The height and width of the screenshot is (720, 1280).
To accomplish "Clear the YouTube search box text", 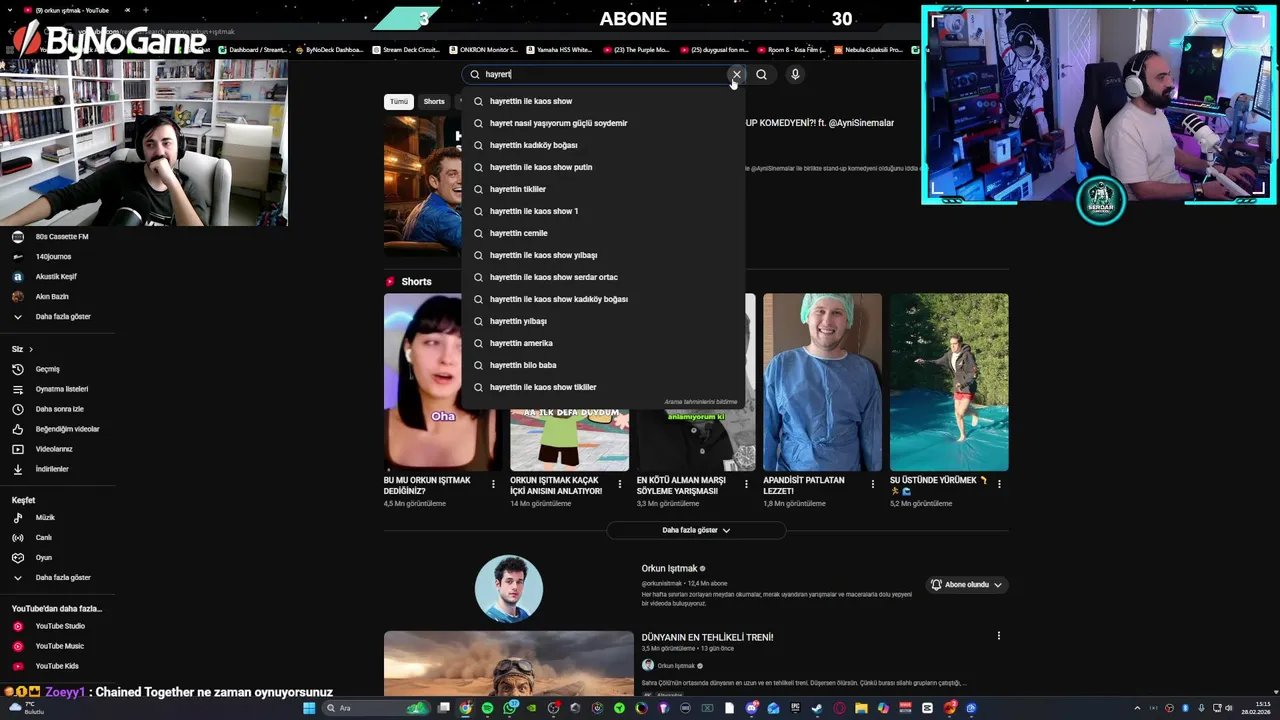I will (x=737, y=74).
